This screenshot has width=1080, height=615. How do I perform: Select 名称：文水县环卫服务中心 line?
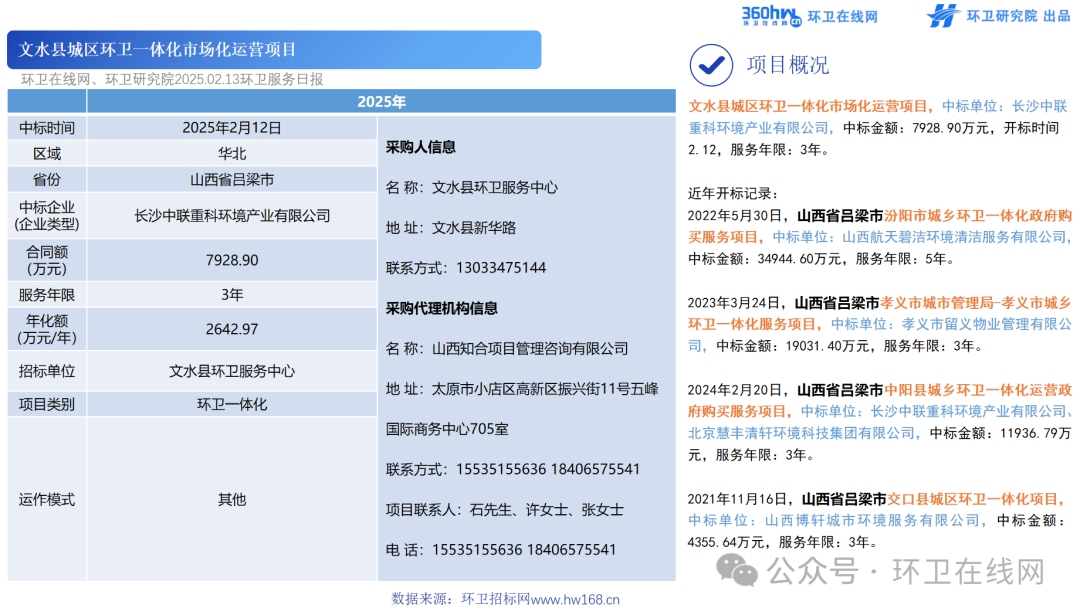[472, 187]
